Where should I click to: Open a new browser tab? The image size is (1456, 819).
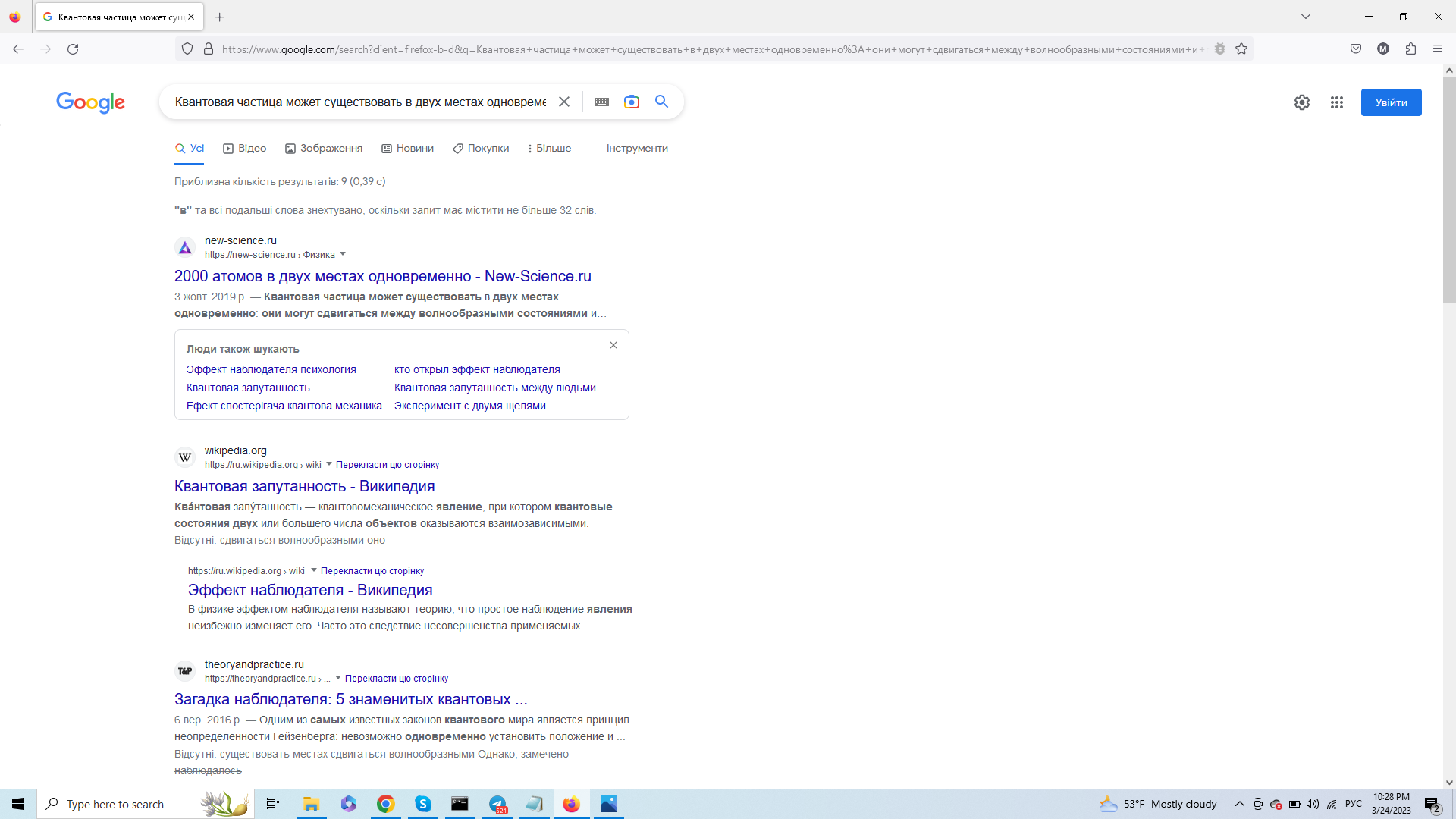click(x=219, y=17)
